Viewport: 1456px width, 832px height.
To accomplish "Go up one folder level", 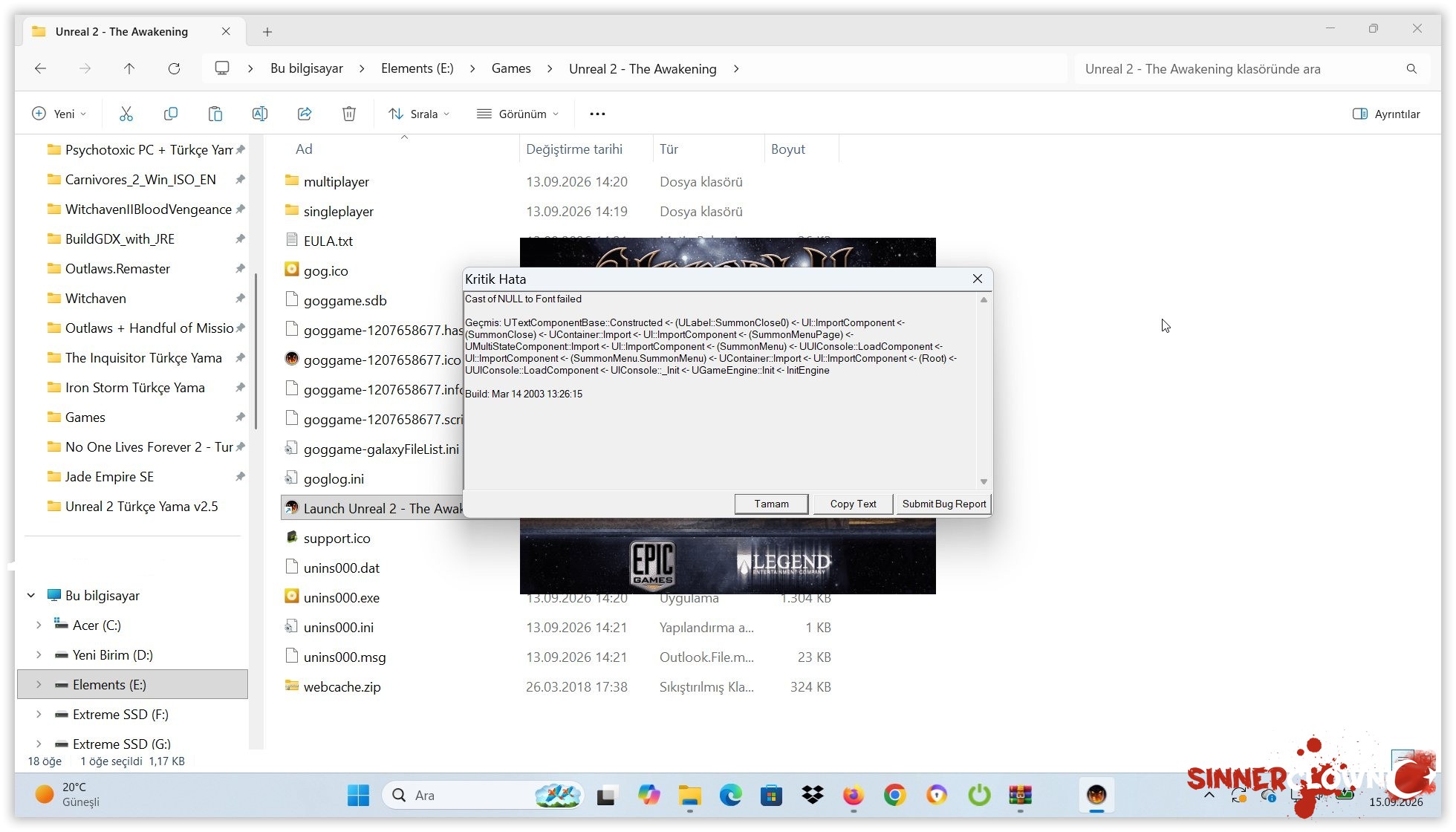I will [129, 68].
